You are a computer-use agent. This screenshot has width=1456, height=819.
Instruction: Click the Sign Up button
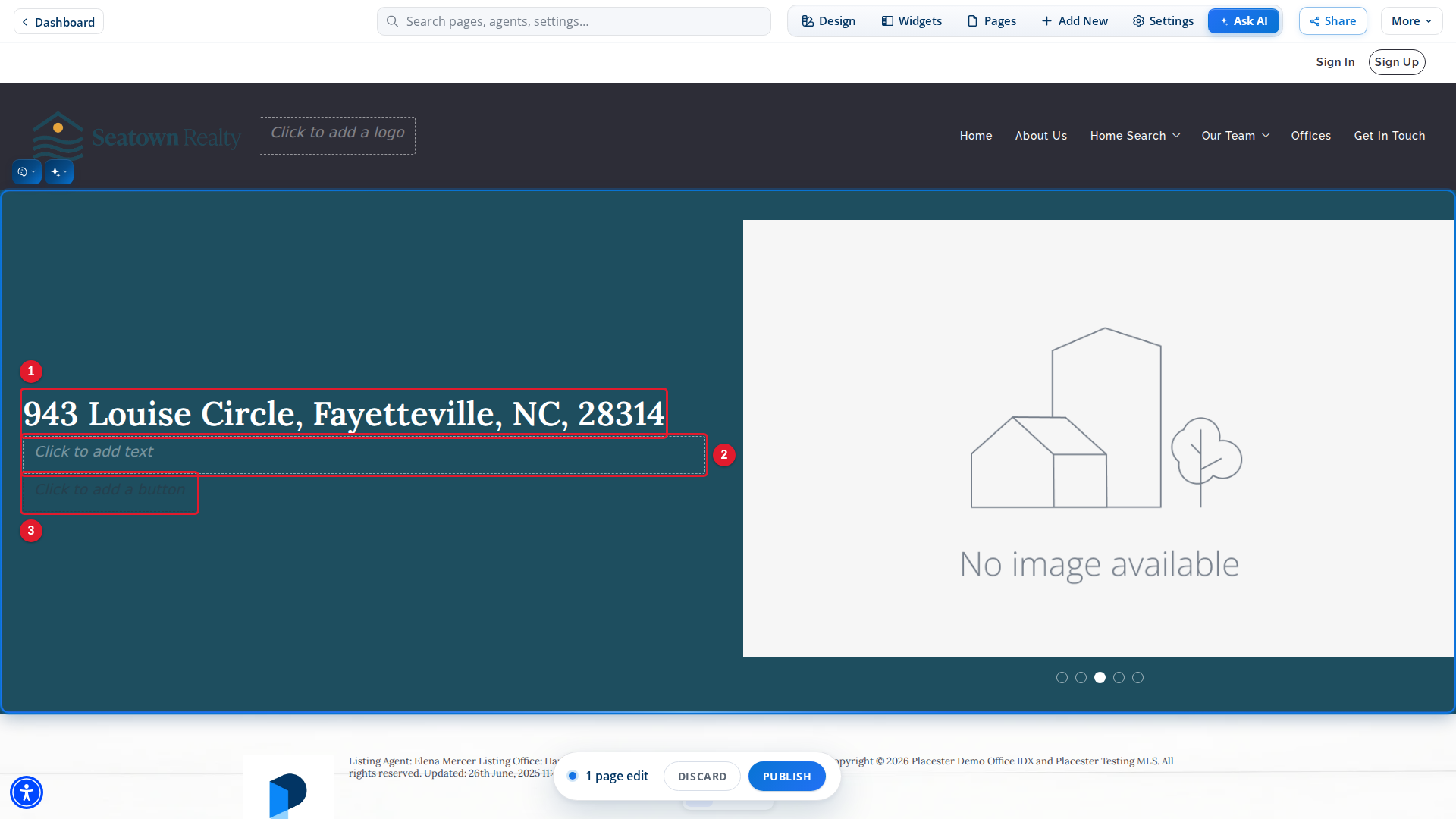[x=1396, y=62]
